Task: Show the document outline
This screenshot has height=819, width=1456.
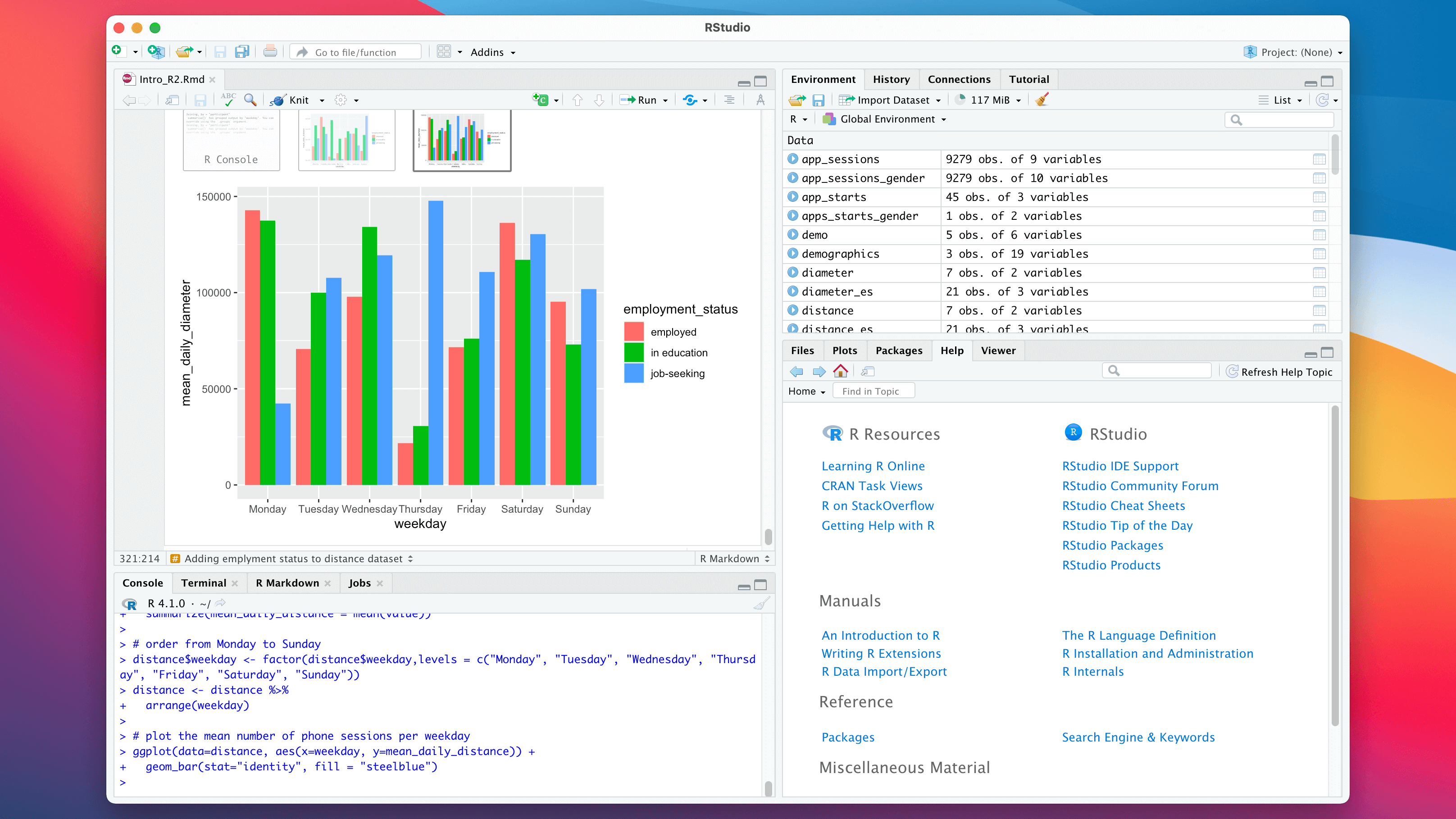Action: [729, 100]
